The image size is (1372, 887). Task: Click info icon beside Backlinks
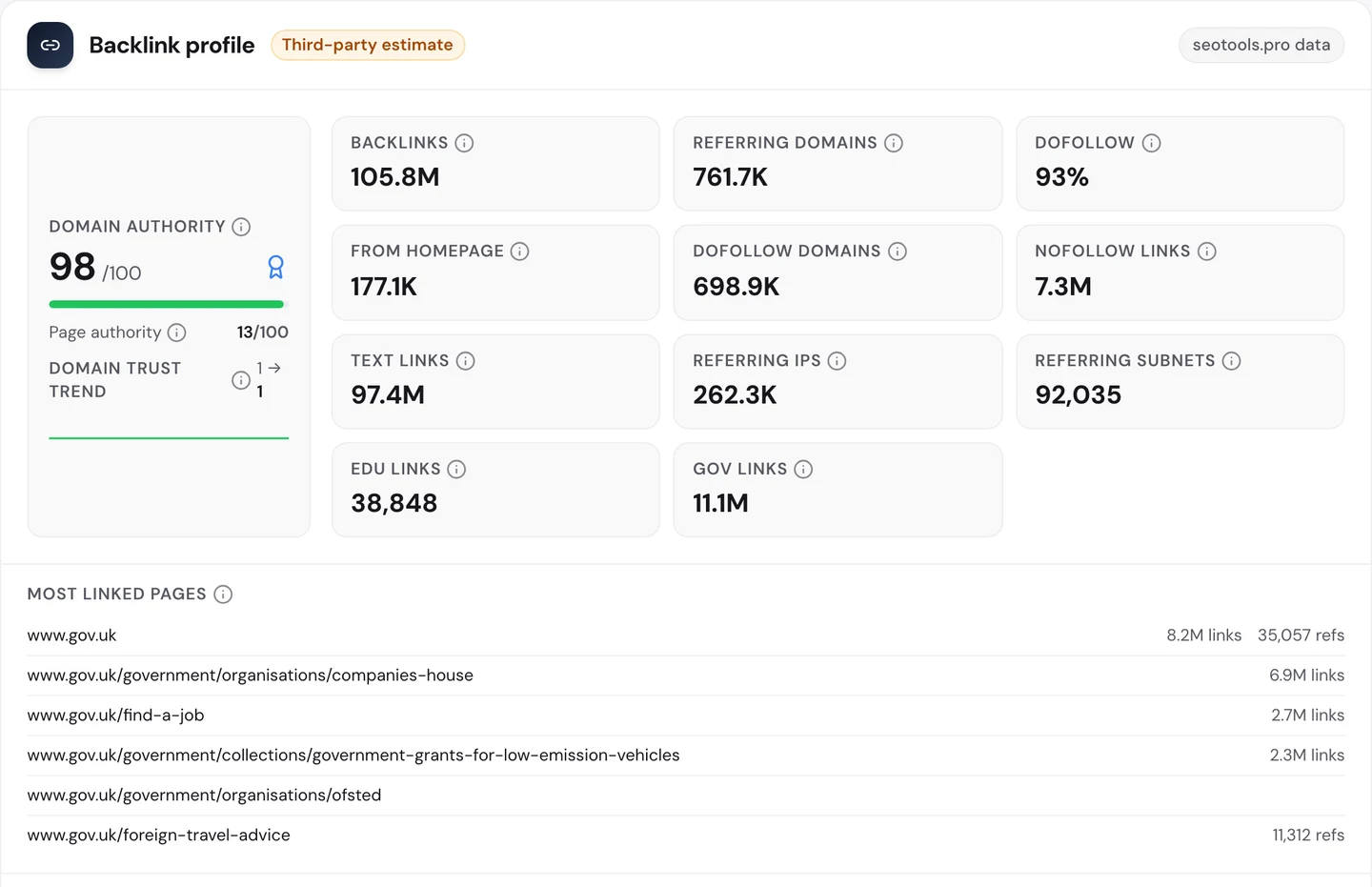tap(464, 143)
